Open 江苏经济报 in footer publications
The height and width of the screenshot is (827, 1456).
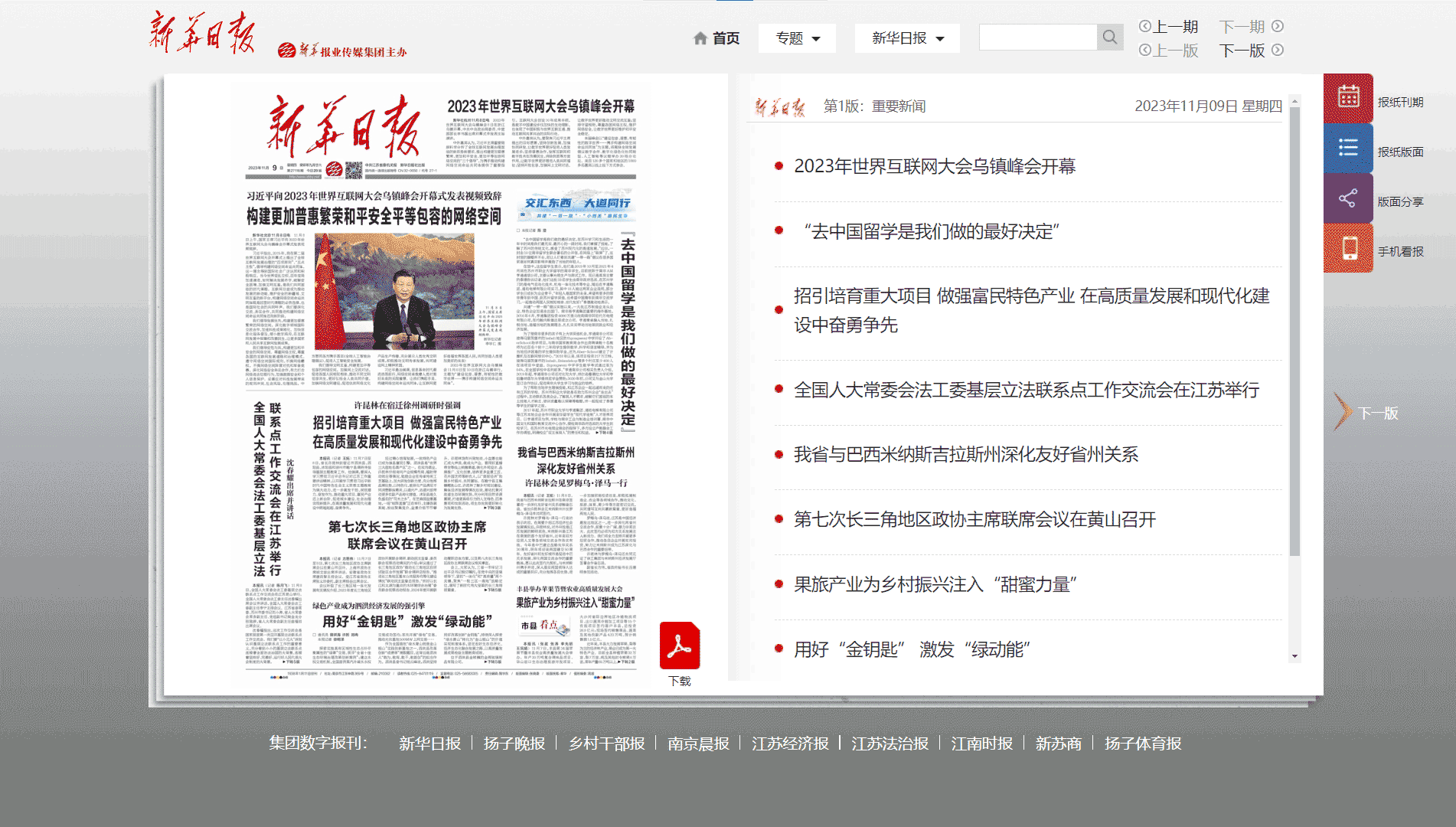coord(790,744)
